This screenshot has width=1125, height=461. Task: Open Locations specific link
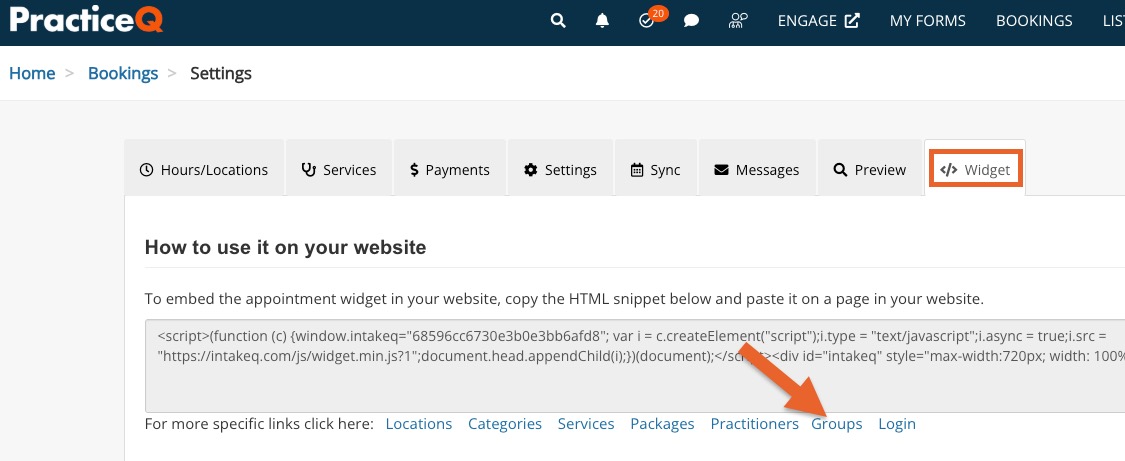pyautogui.click(x=419, y=424)
